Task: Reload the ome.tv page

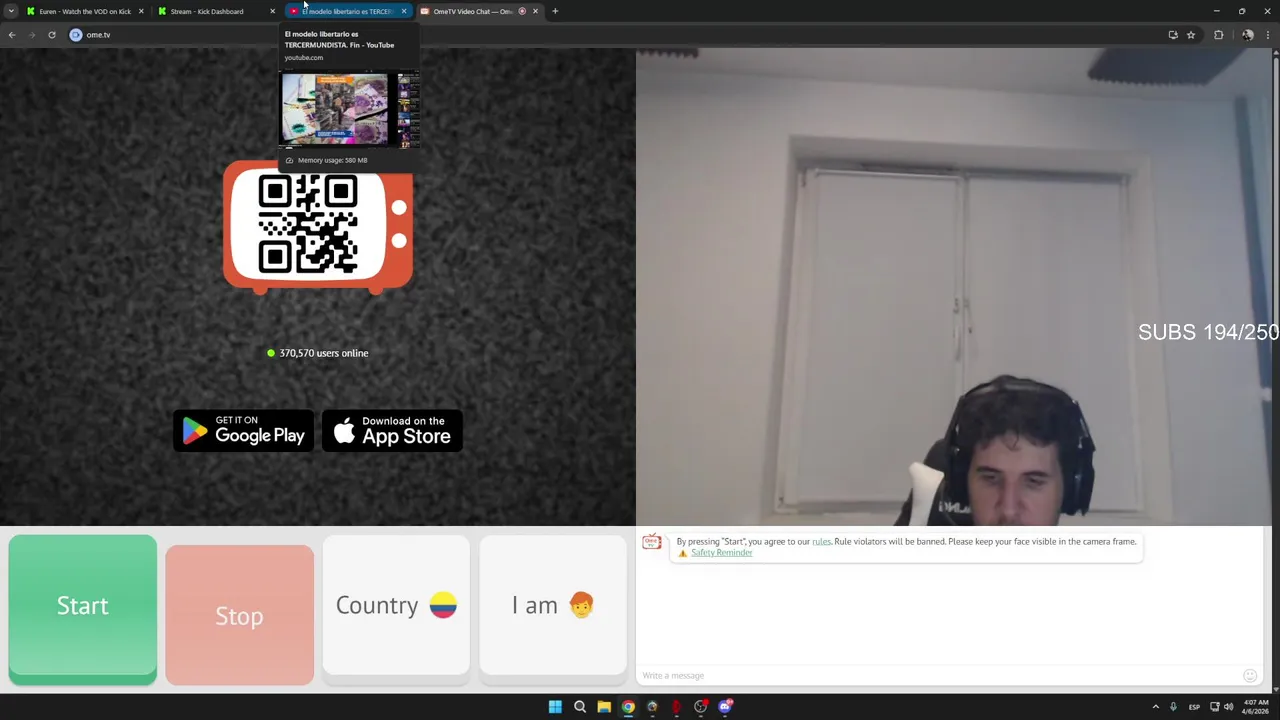Action: pyautogui.click(x=52, y=35)
